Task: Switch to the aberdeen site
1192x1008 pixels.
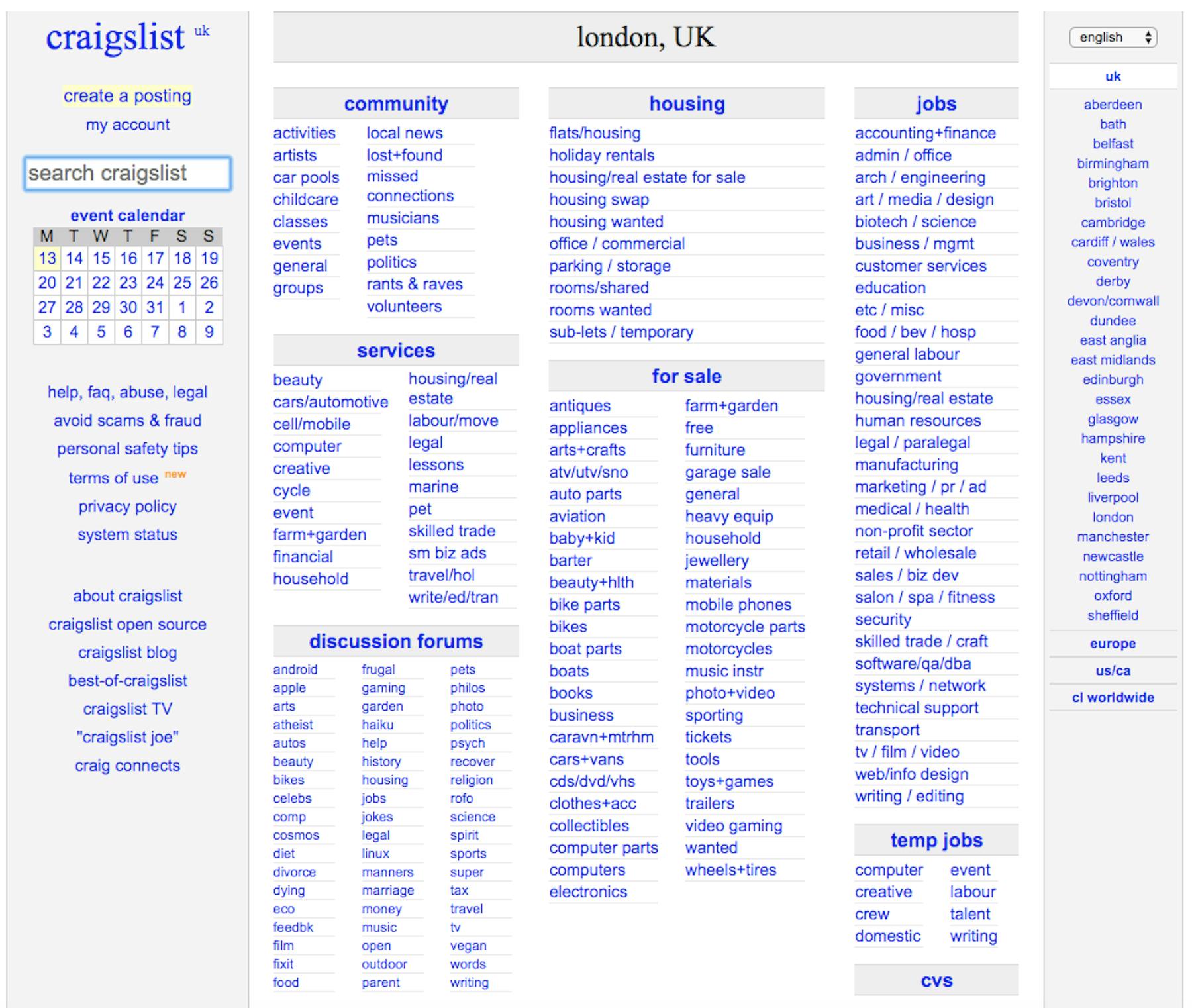Action: click(1113, 105)
